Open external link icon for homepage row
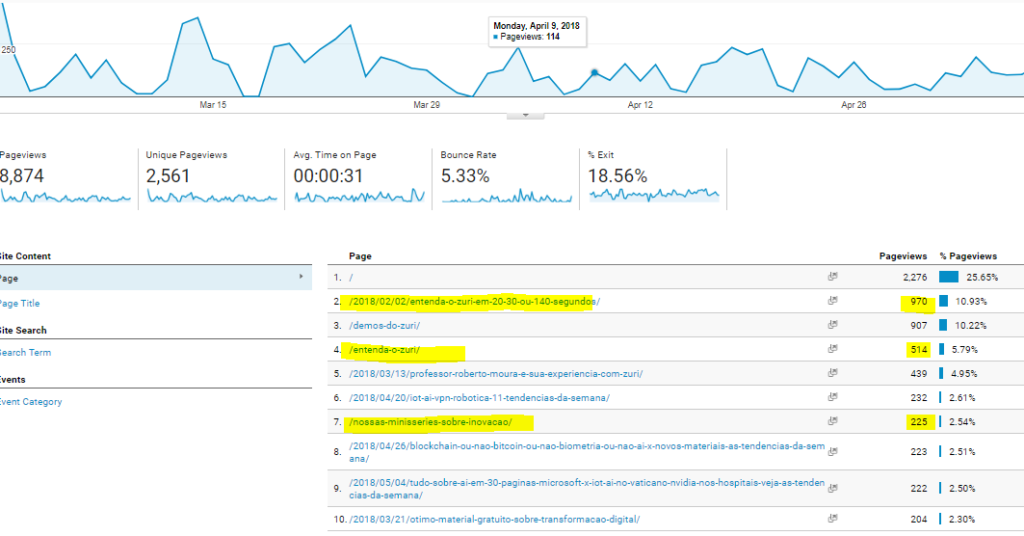This screenshot has width=1024, height=536. tap(832, 277)
